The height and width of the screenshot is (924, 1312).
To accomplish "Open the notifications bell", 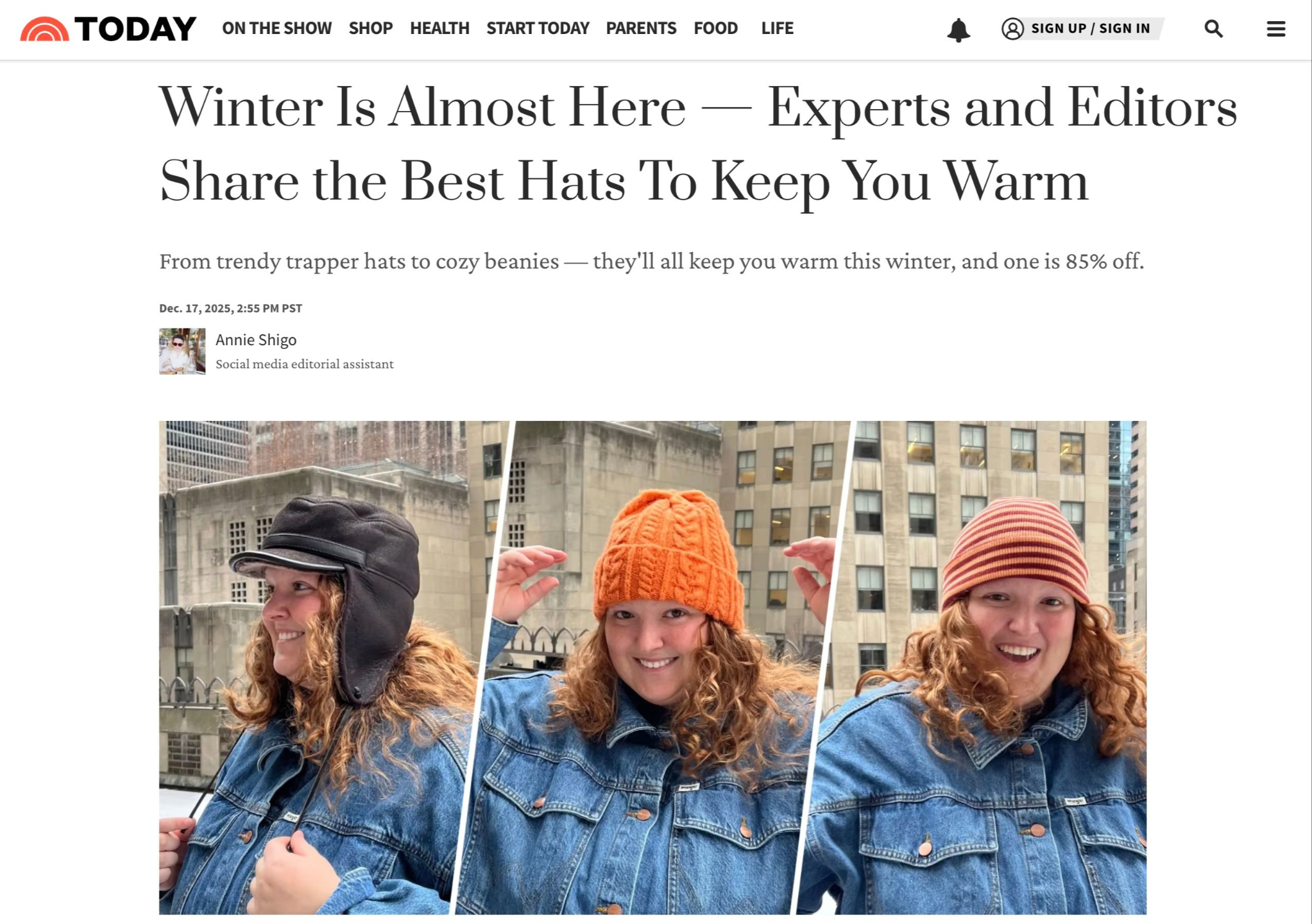I will [x=958, y=30].
